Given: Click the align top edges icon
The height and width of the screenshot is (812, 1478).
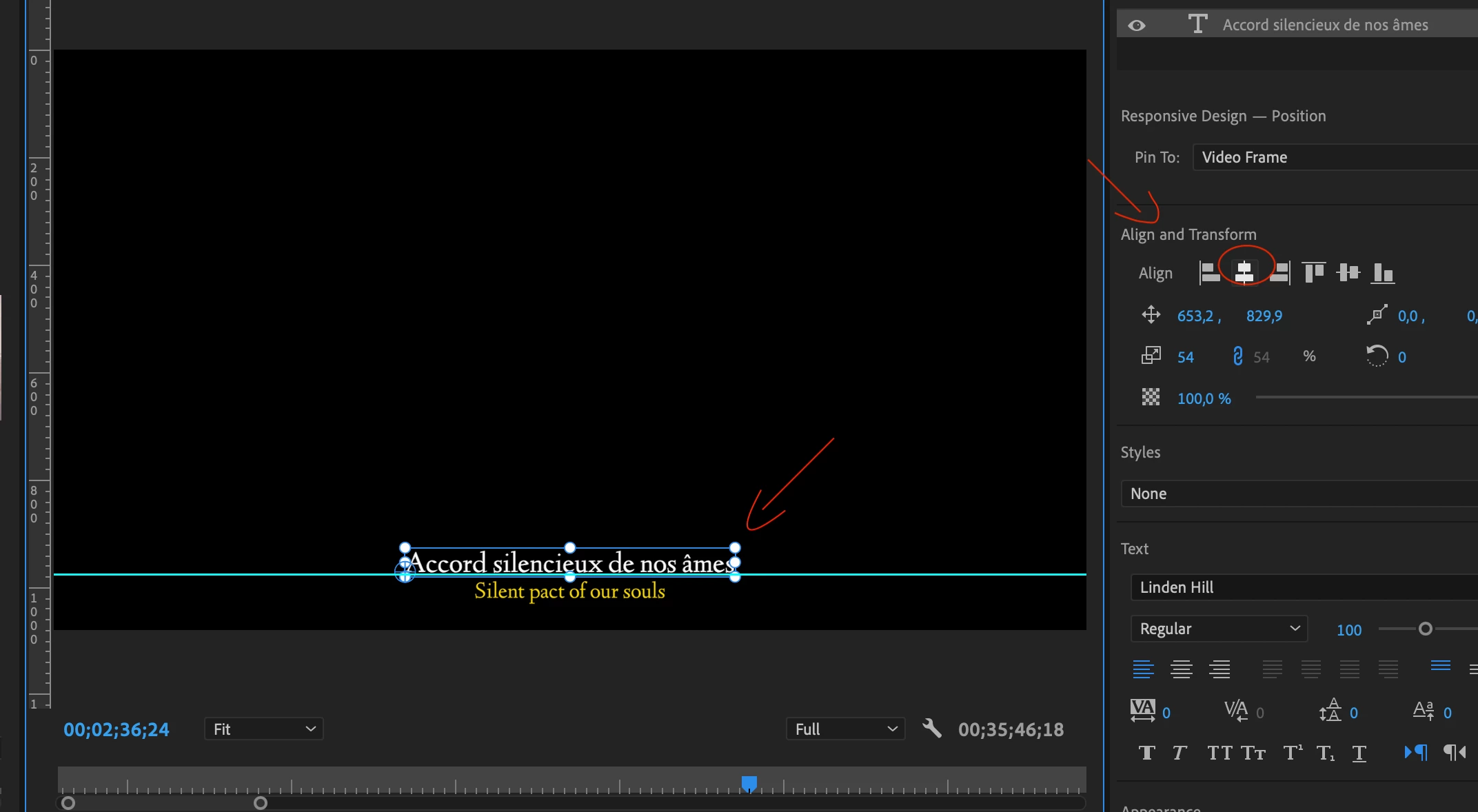Looking at the screenshot, I should 1314,273.
